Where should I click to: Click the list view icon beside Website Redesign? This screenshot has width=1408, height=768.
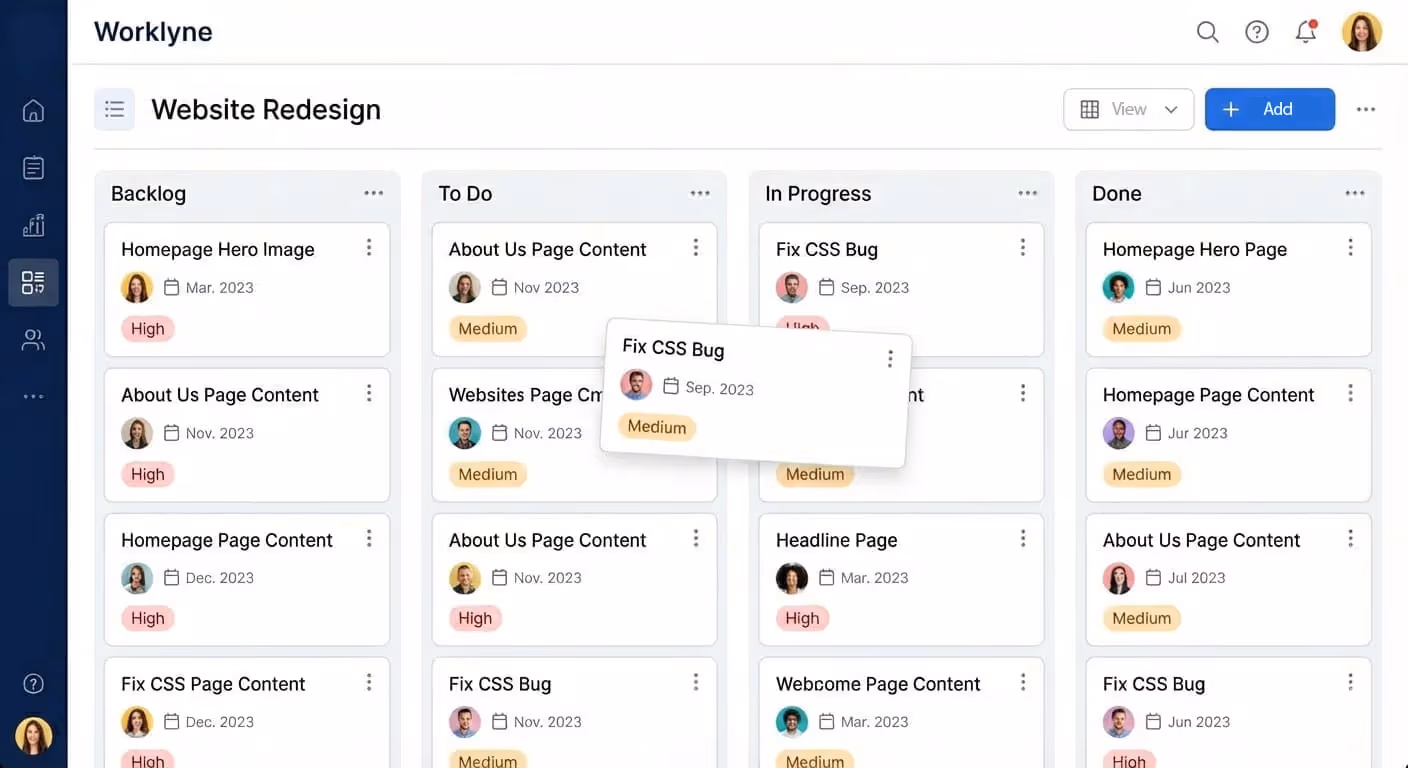(x=114, y=109)
